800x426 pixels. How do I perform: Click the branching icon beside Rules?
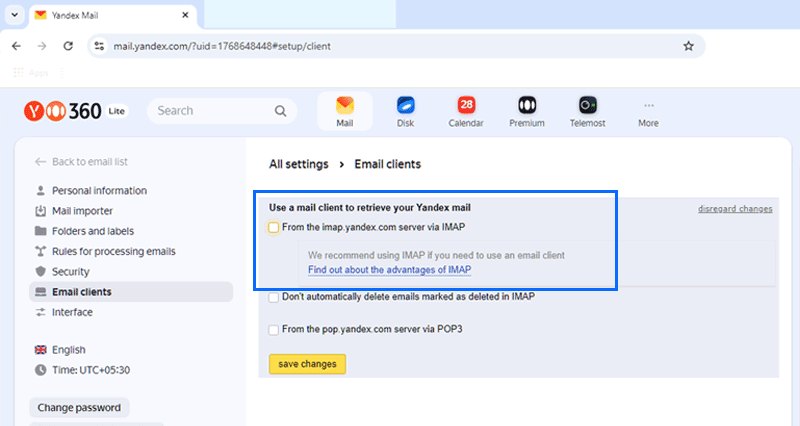pos(40,252)
